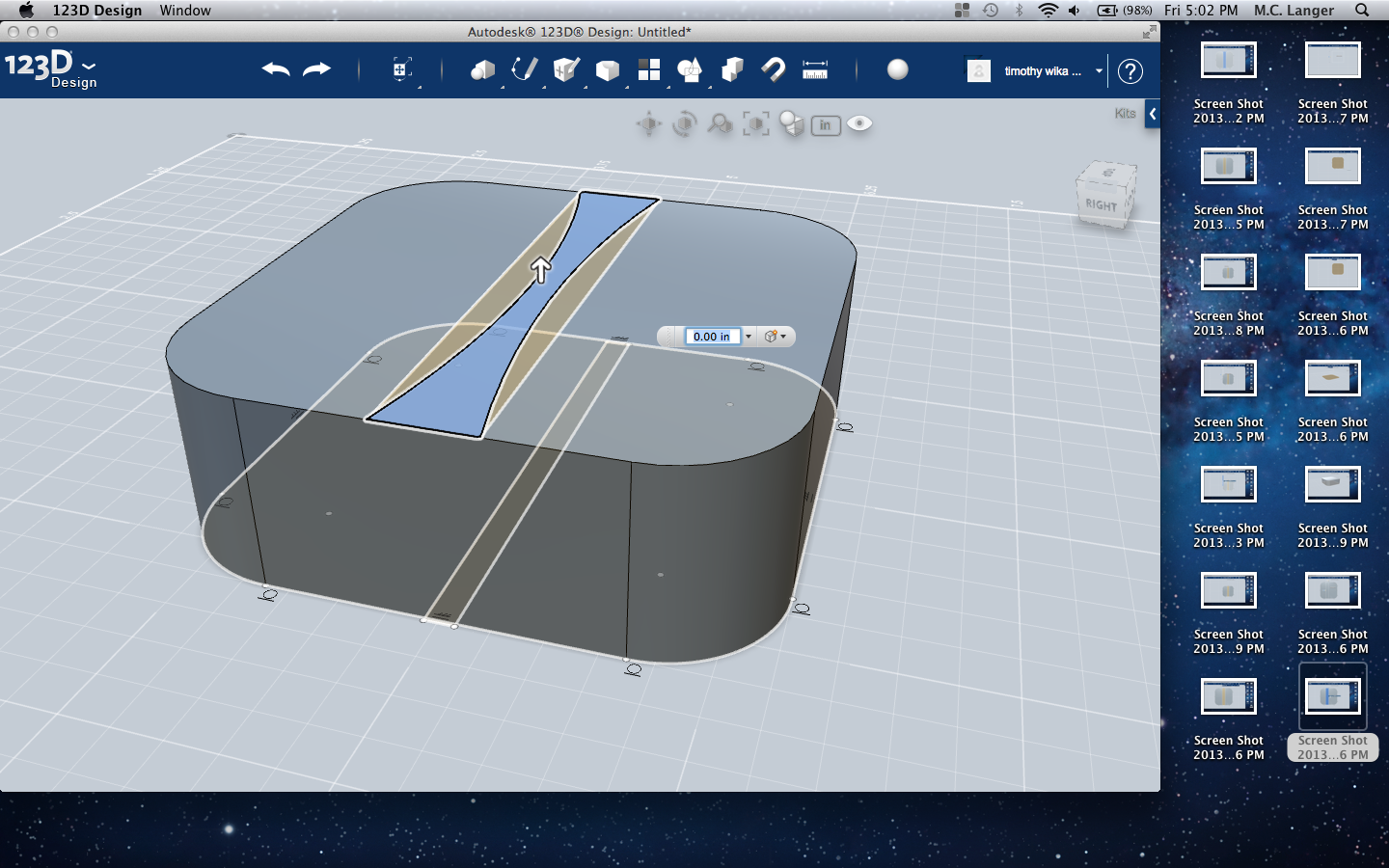The height and width of the screenshot is (868, 1389).
Task: Select the Orbit navigation tool
Action: click(x=685, y=123)
